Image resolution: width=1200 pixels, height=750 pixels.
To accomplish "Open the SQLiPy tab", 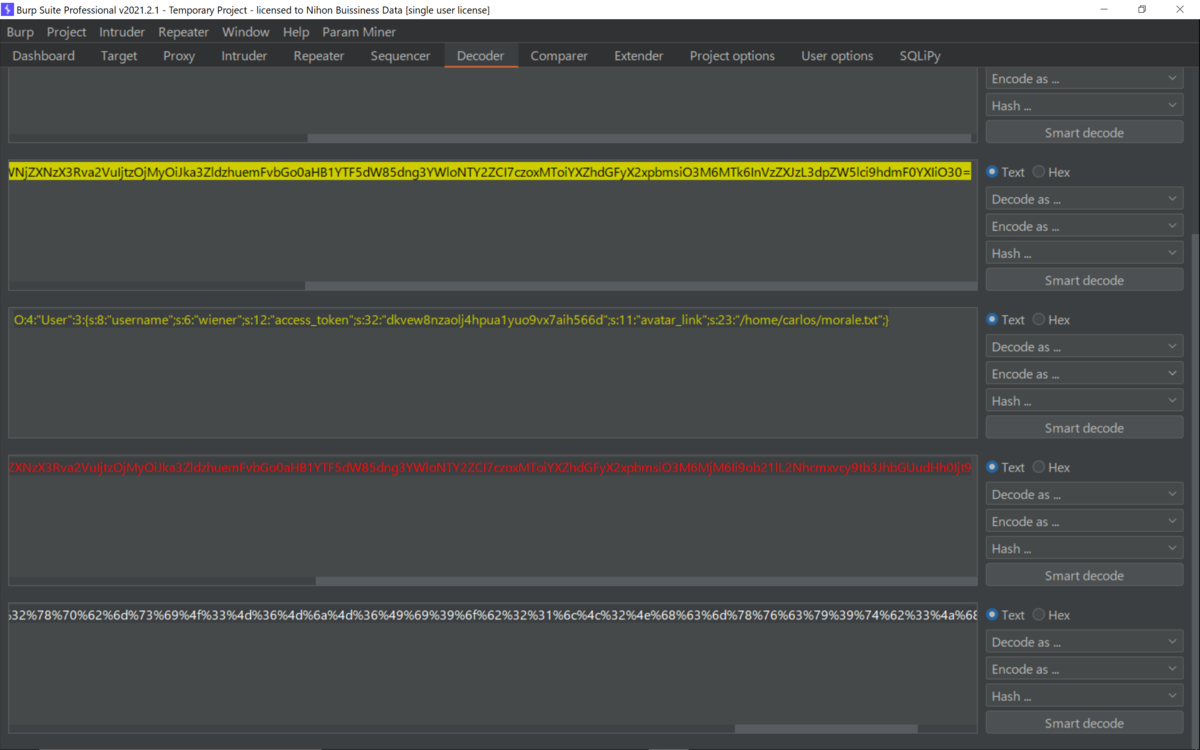I will (920, 56).
